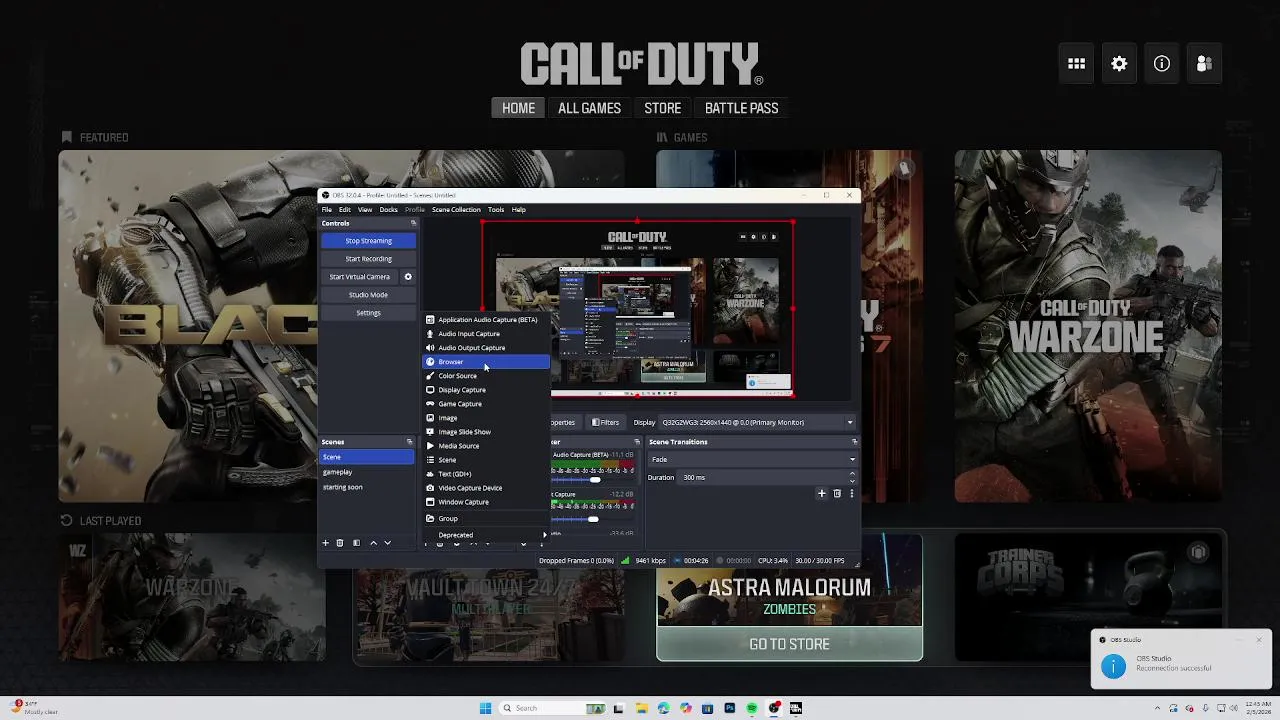Select Browser source from menu
The width and height of the screenshot is (1280, 720).
pyautogui.click(x=487, y=362)
